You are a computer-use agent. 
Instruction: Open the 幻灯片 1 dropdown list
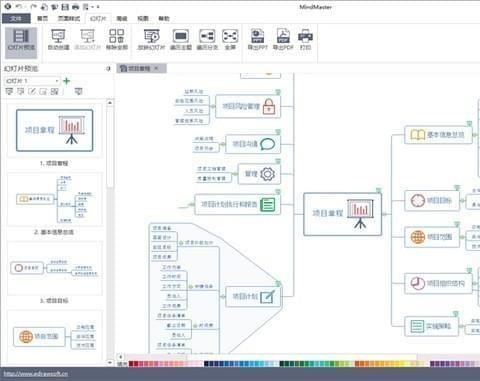pos(32,81)
